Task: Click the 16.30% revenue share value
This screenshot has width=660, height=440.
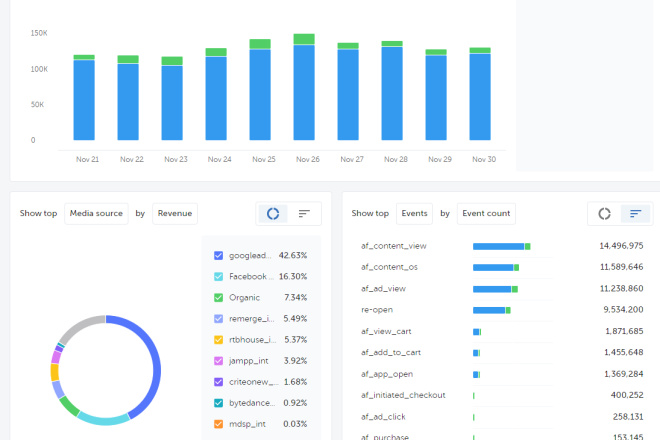Action: click(293, 277)
